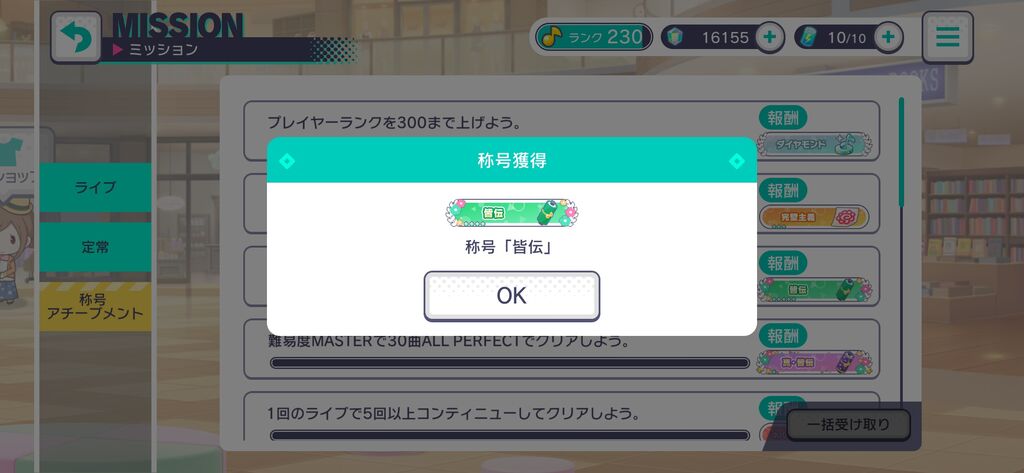Viewport: 1024px width, 473px height.
Task: Select the 称号 アチーブメント tab
Action: [x=95, y=307]
